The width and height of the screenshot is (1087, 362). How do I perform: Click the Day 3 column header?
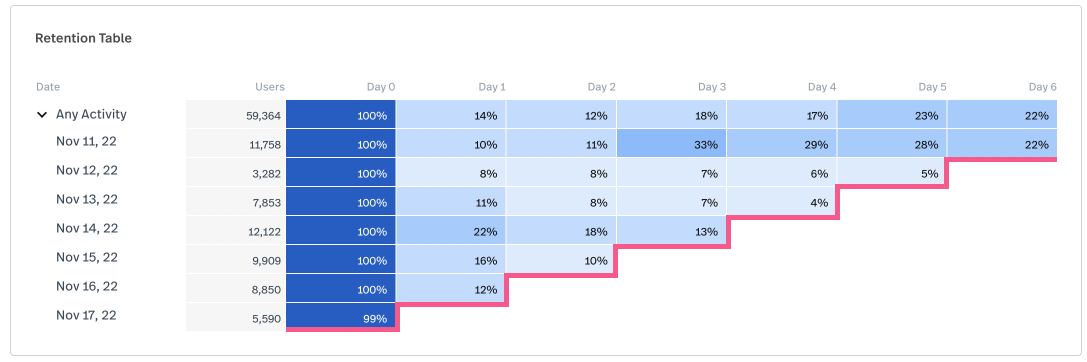point(712,87)
